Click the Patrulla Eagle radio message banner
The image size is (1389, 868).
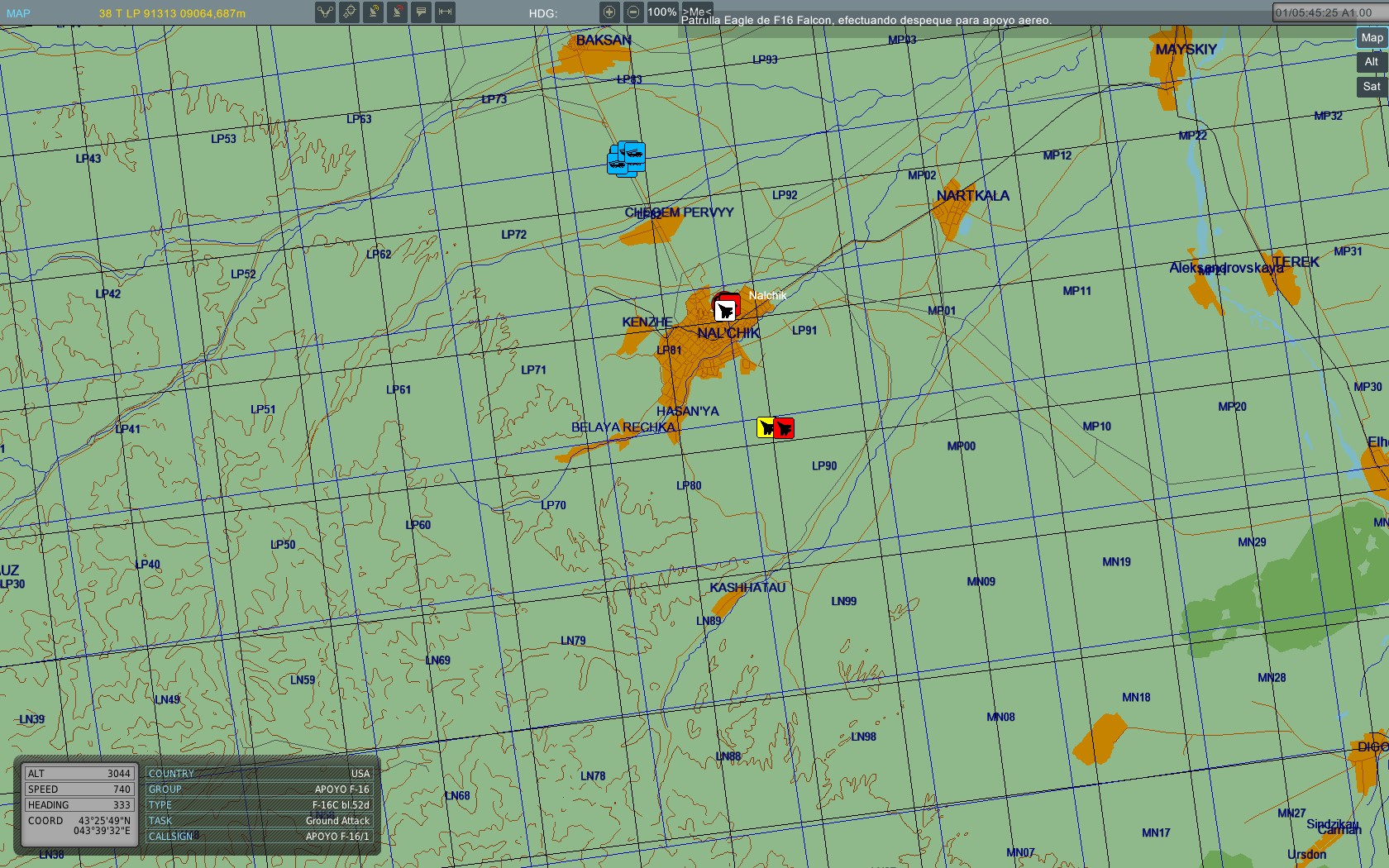pyautogui.click(x=866, y=21)
